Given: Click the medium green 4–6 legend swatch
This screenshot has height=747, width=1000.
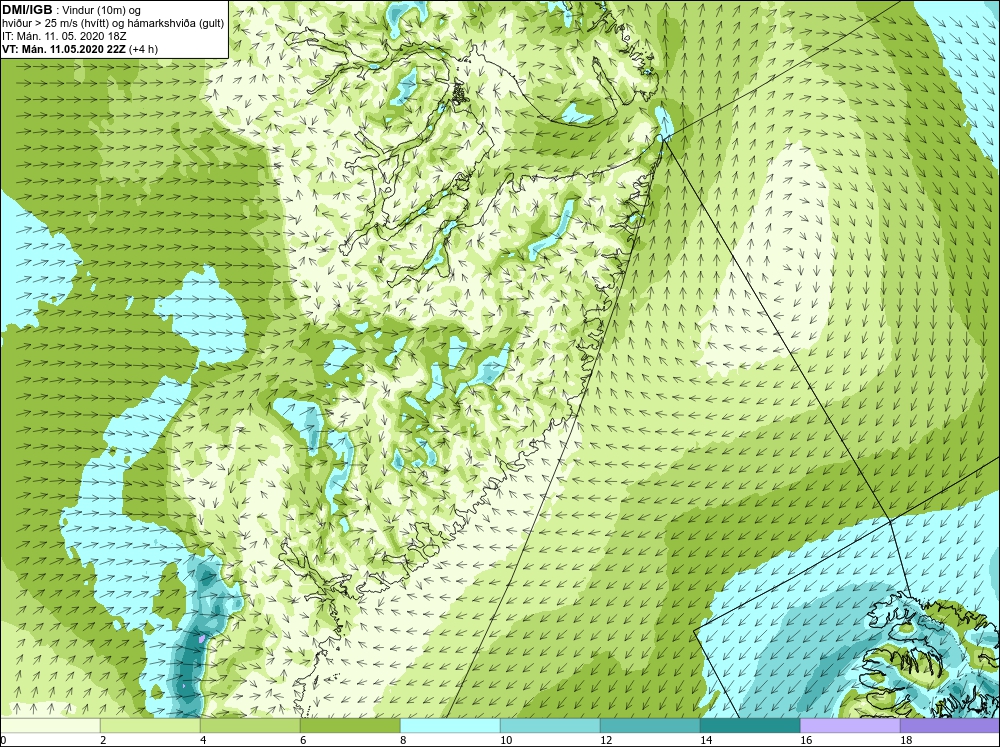Looking at the screenshot, I should coord(250,725).
